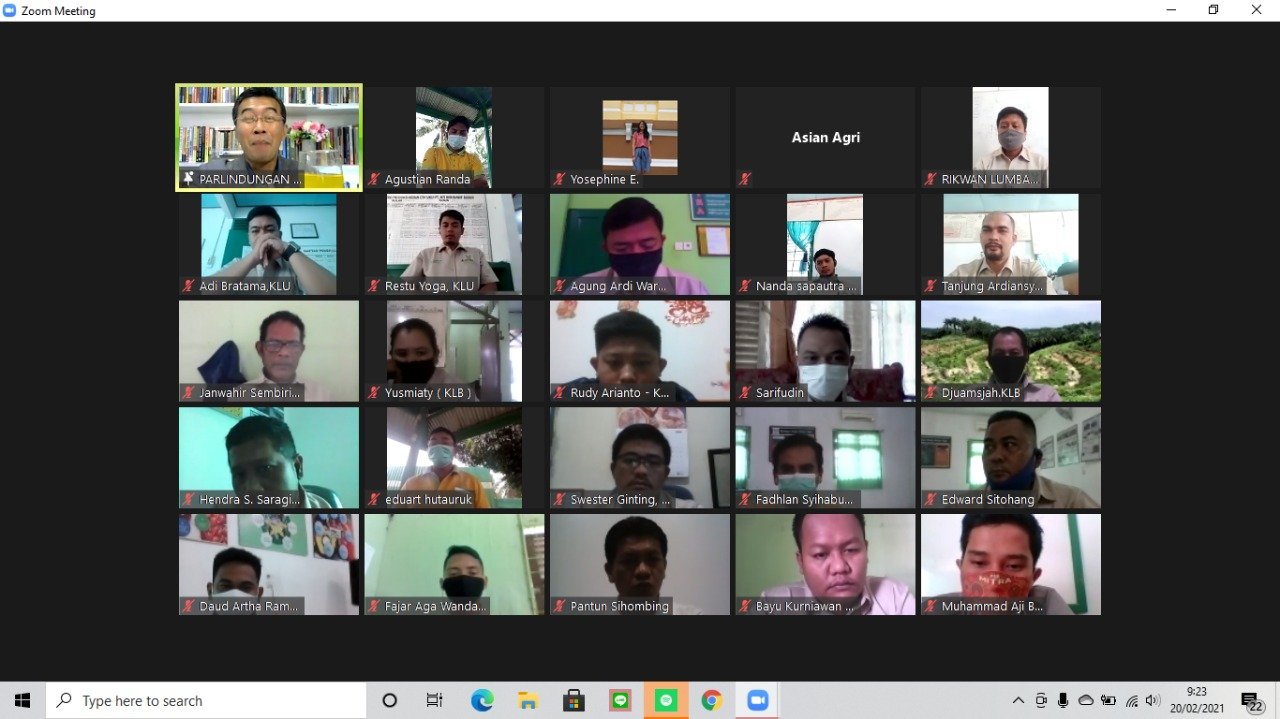The width and height of the screenshot is (1280, 719).
Task: Click the muted microphone icon on Asian Agri tile
Action: point(745,180)
